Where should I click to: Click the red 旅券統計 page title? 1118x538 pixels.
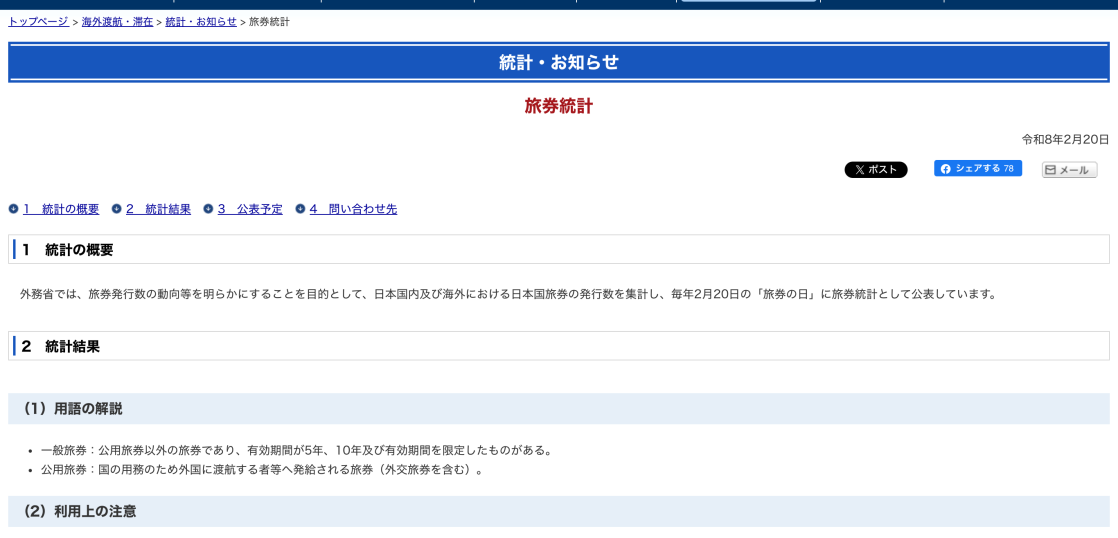pyautogui.click(x=558, y=106)
